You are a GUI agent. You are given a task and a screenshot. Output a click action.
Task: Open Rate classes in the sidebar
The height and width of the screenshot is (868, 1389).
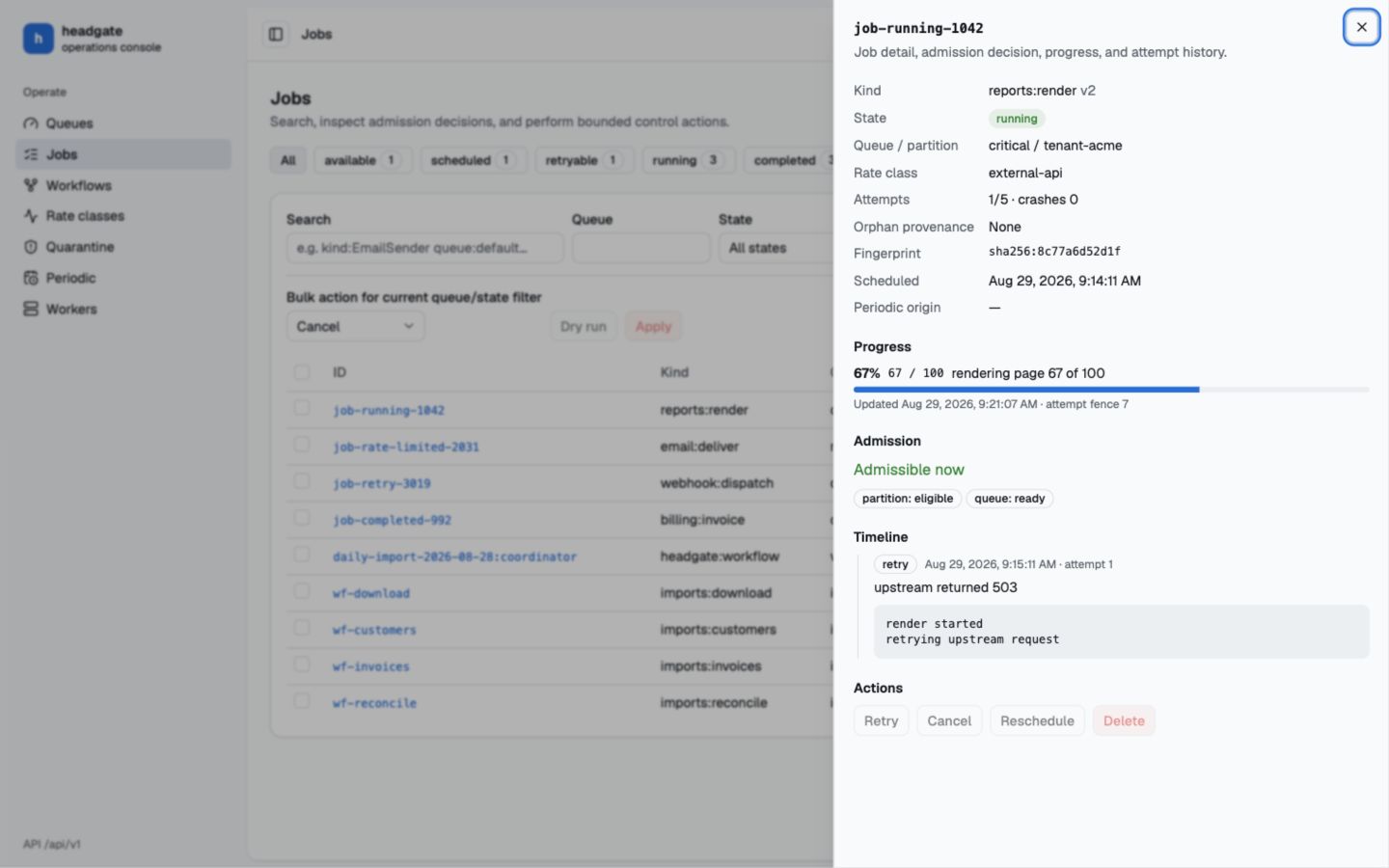[x=123, y=216]
